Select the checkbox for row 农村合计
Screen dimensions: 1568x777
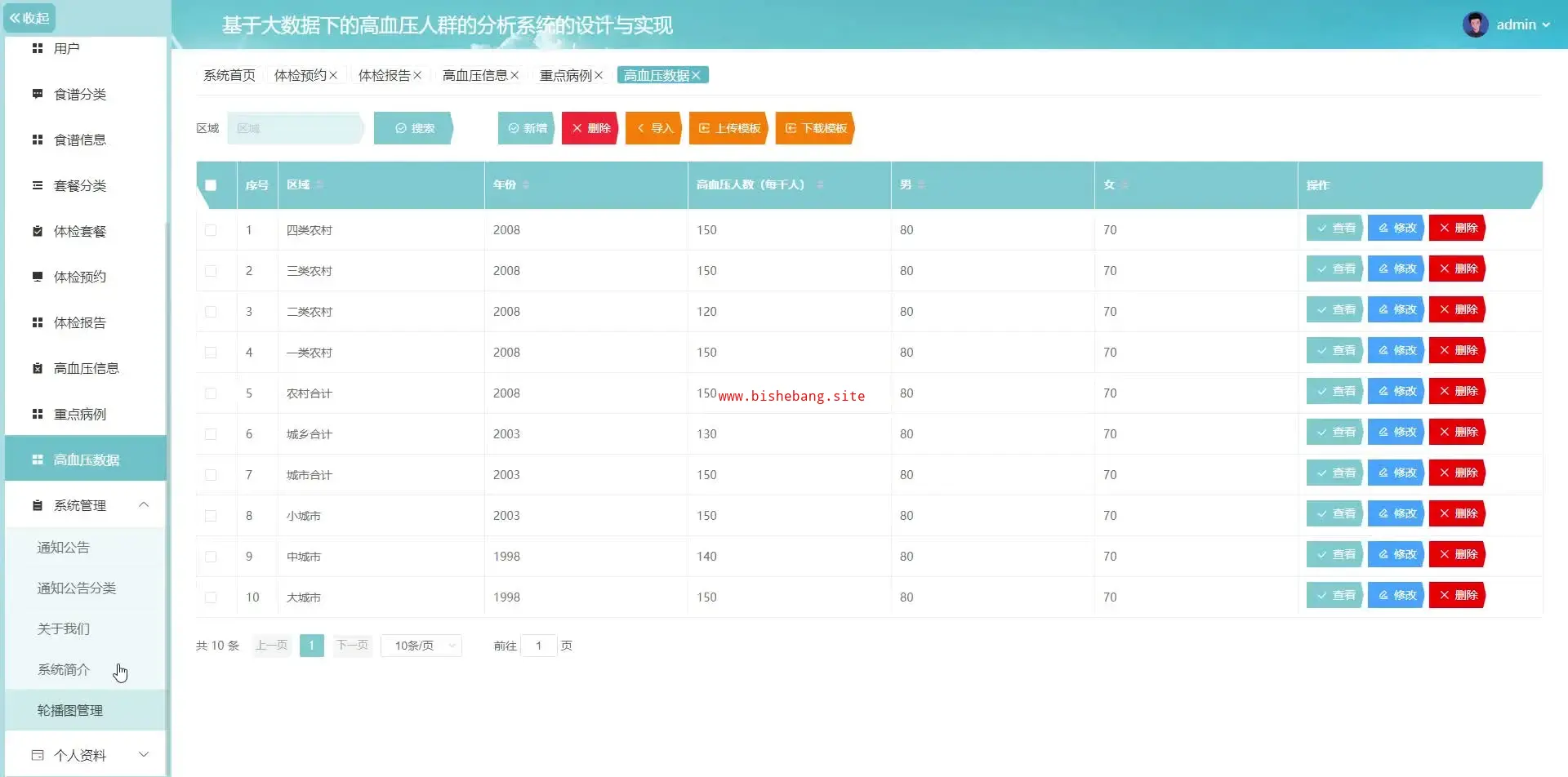point(211,393)
